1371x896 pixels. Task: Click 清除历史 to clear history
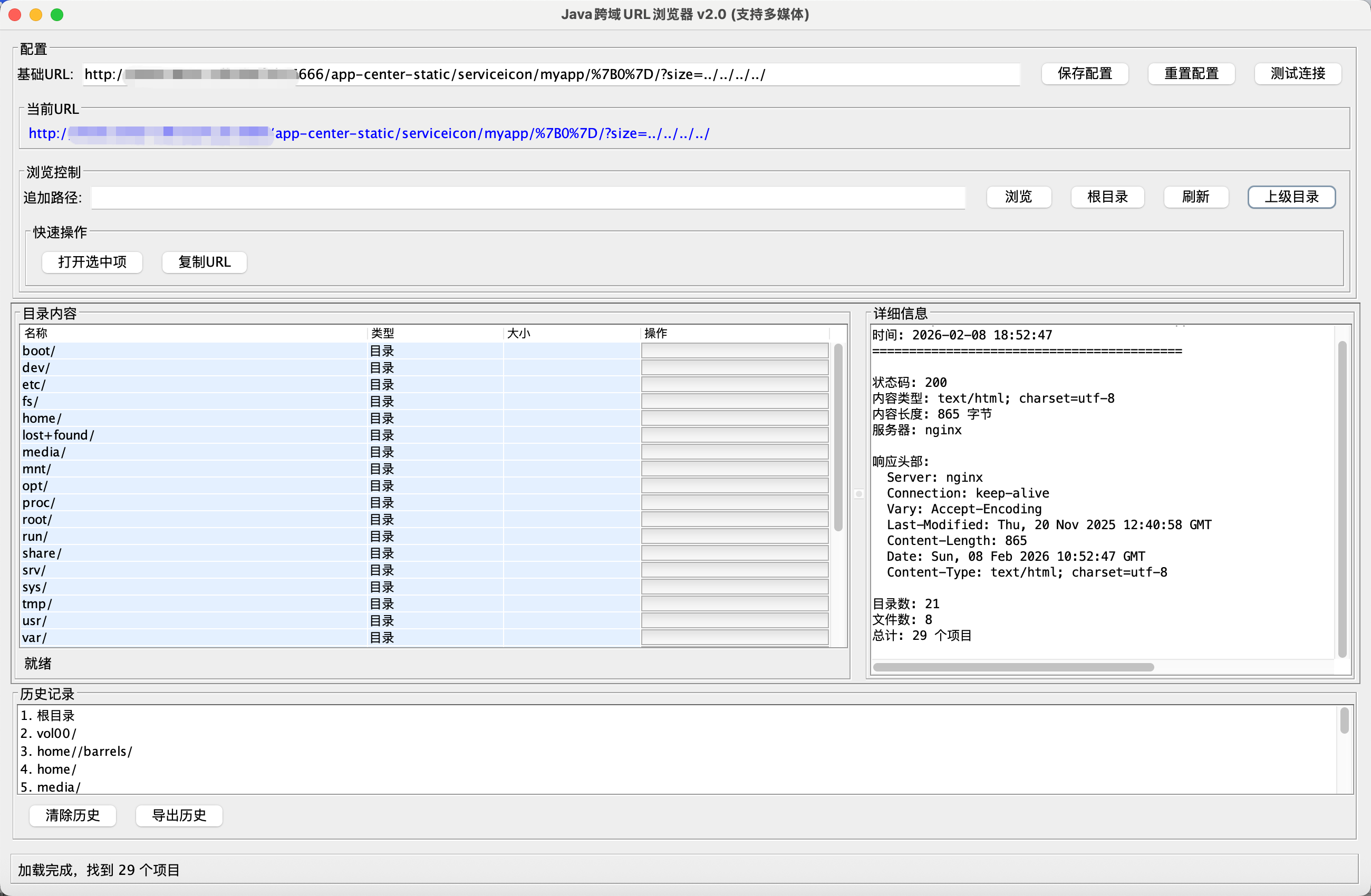pos(73,815)
